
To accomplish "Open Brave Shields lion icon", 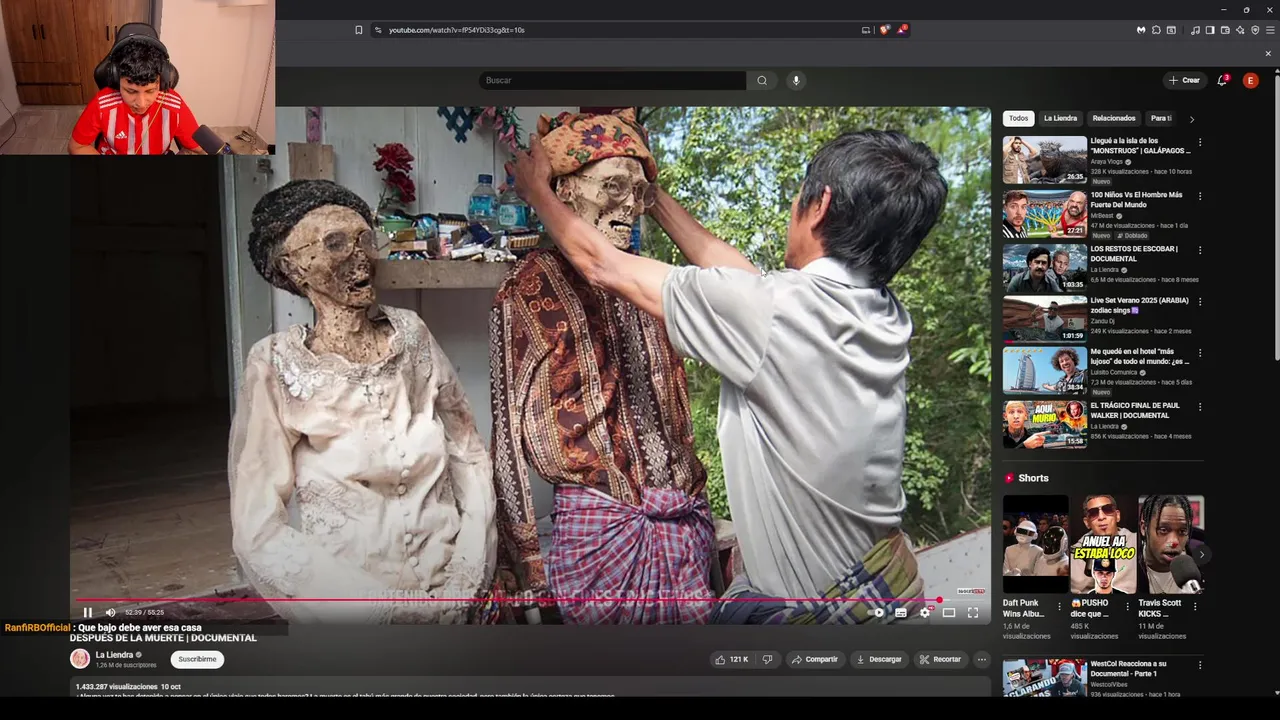I will [884, 30].
